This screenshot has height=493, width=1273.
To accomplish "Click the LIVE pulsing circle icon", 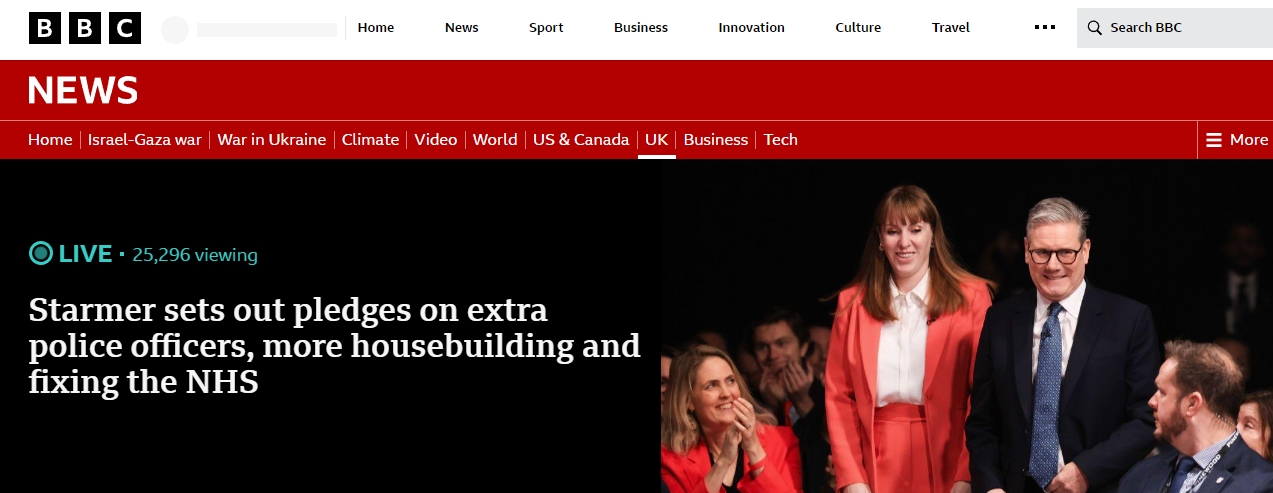I will (41, 254).
